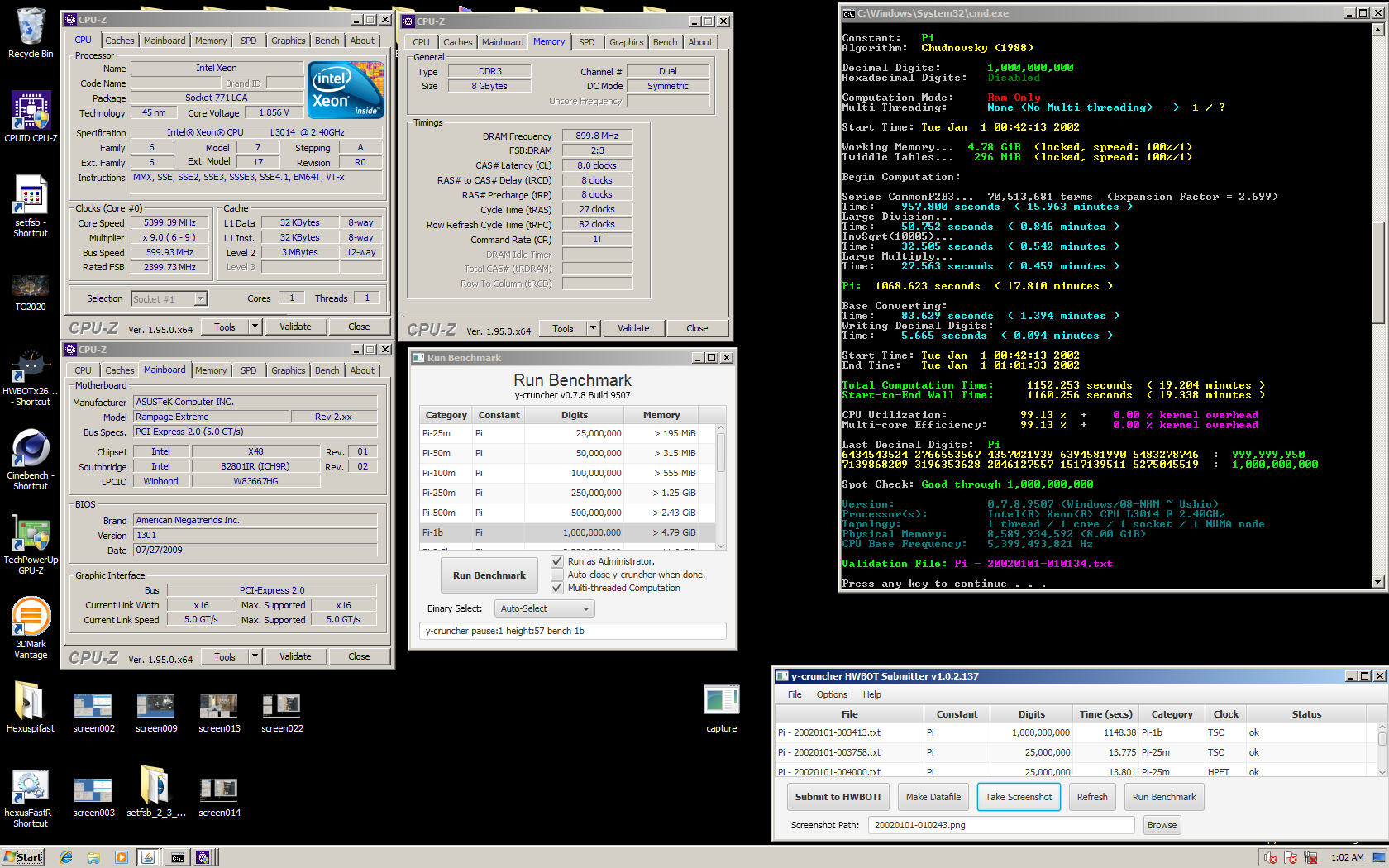The image size is (1389, 868).
Task: Launch the HWBOTx265 Shortcut desktop icon
Action: (31, 378)
